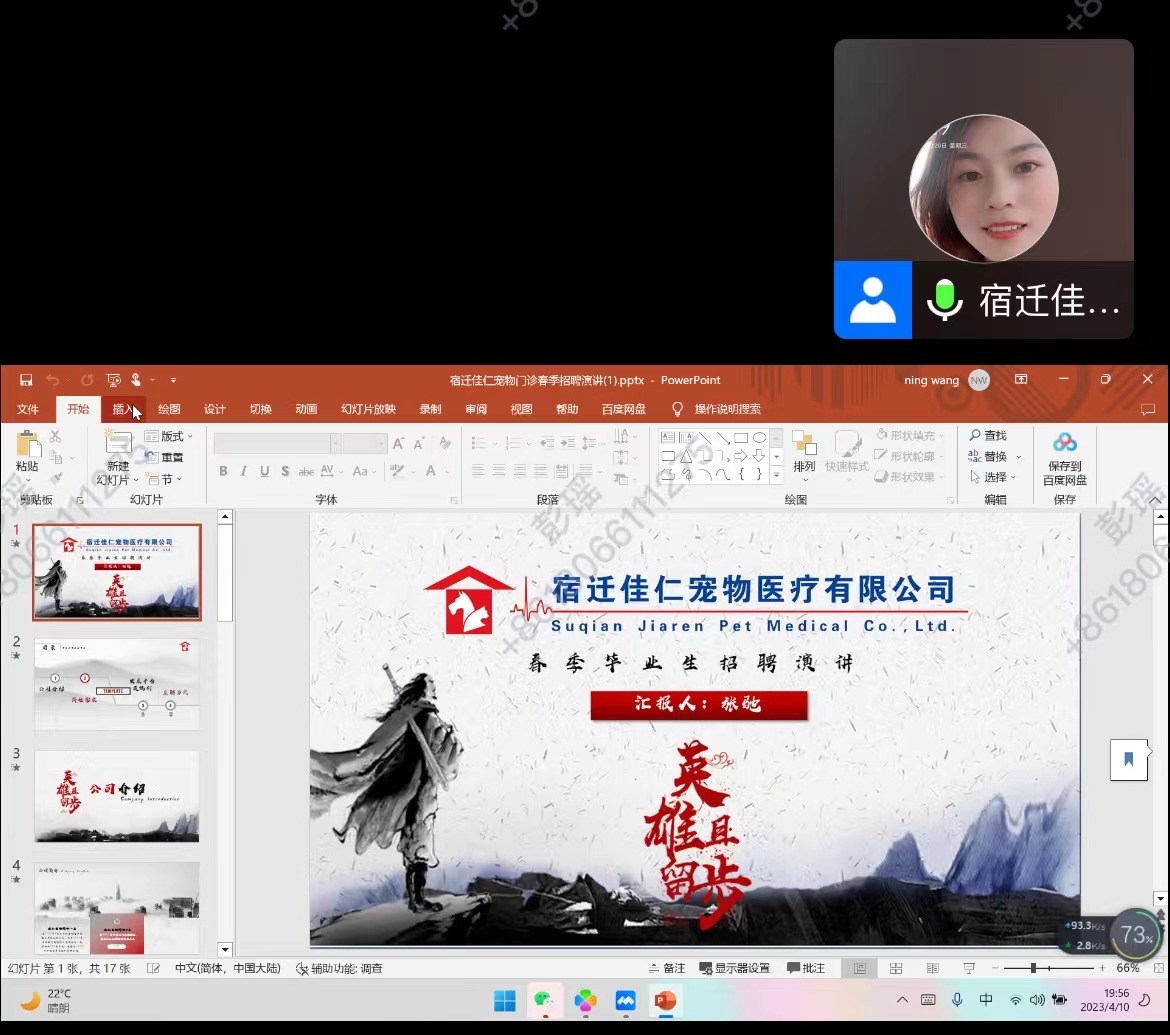The width and height of the screenshot is (1170, 1035).
Task: Switch to the Design (设计) tab
Action: pyautogui.click(x=215, y=409)
